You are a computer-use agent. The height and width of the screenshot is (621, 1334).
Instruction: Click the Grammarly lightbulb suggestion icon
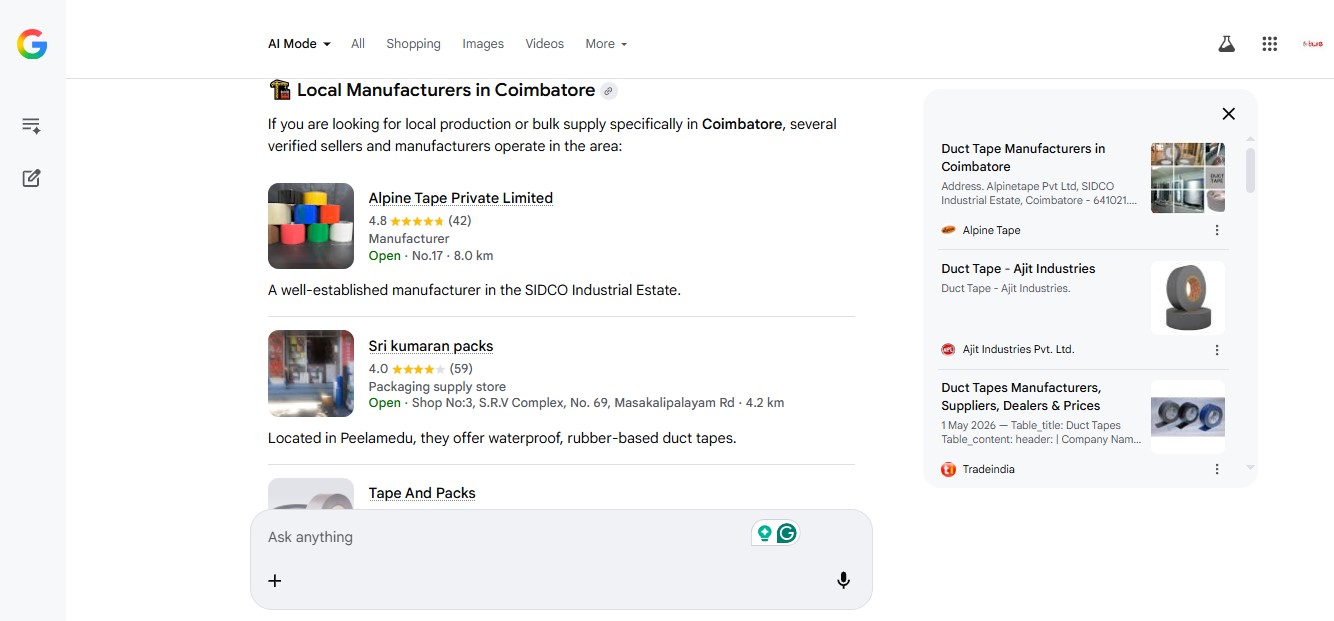(x=765, y=533)
